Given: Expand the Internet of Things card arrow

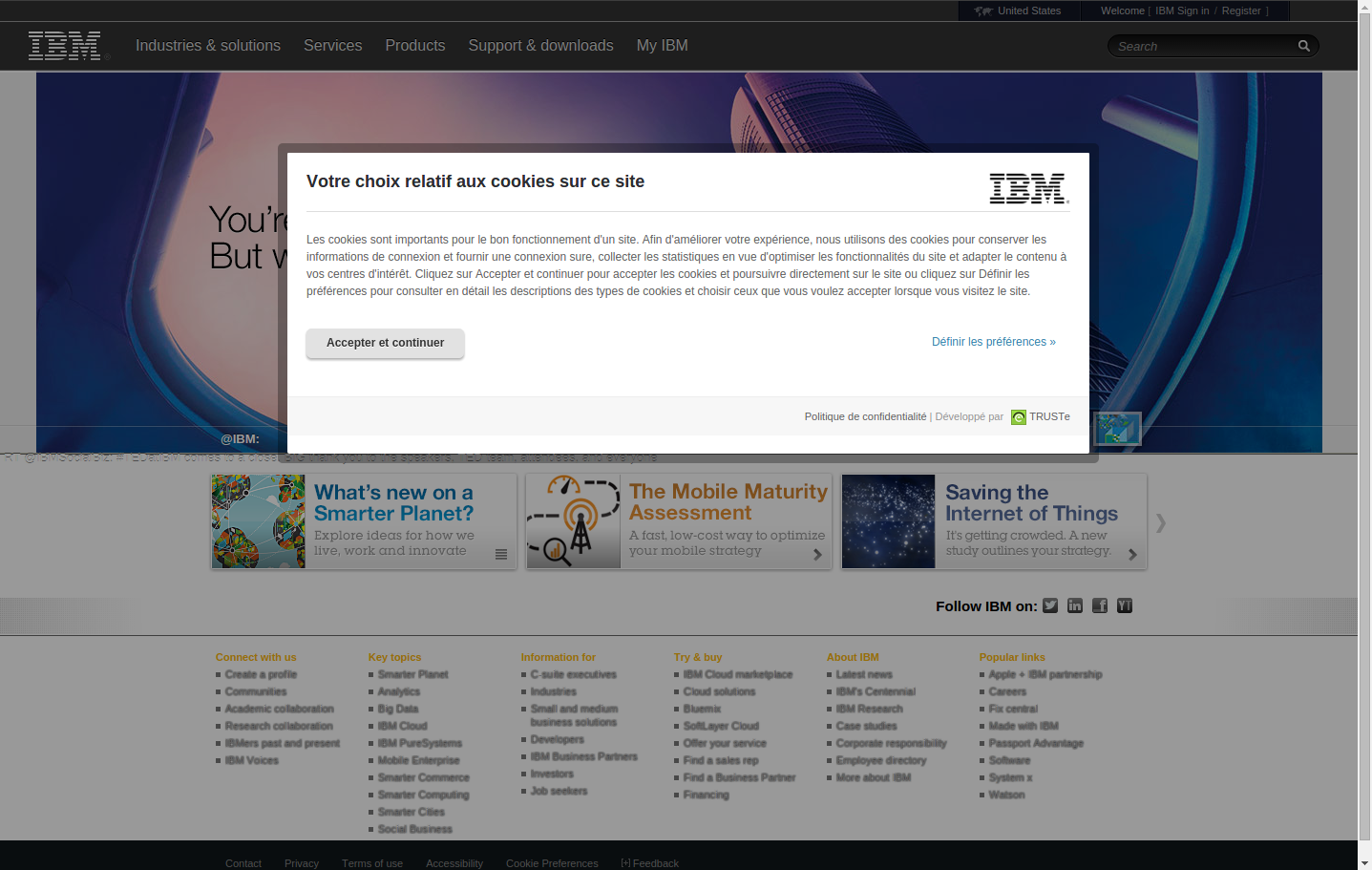Looking at the screenshot, I should pos(1132,554).
